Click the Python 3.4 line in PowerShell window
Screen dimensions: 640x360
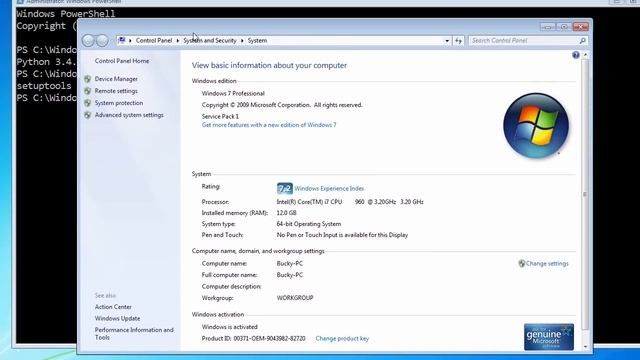click(x=47, y=62)
